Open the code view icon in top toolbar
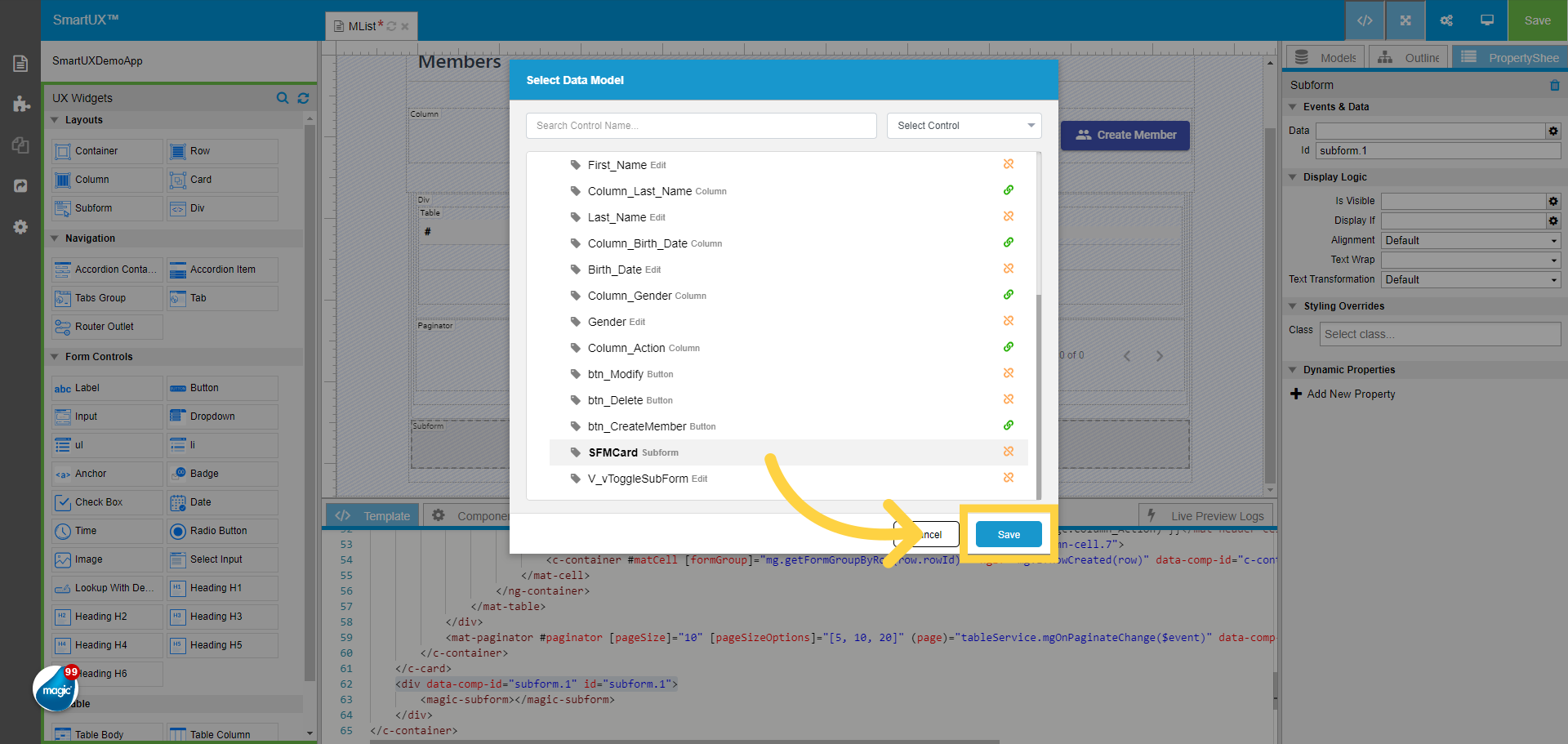This screenshot has width=1568, height=744. point(1365,20)
